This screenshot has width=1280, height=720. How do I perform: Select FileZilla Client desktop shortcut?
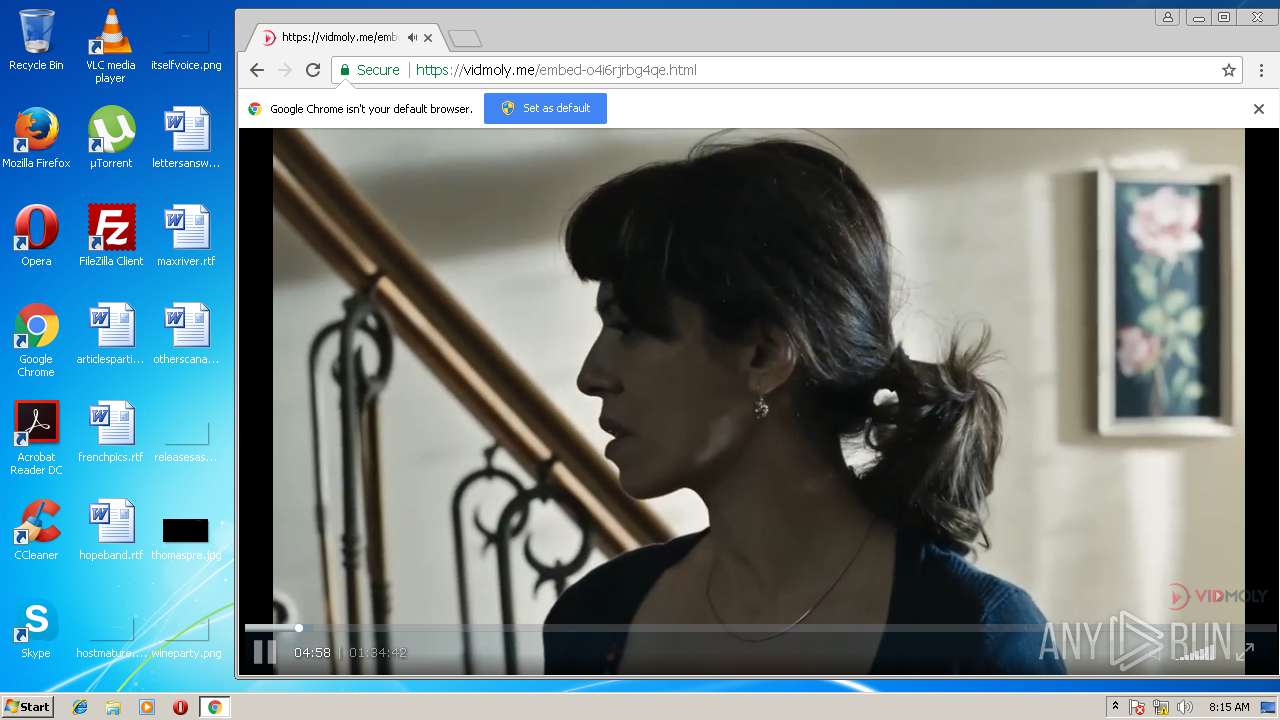click(110, 236)
